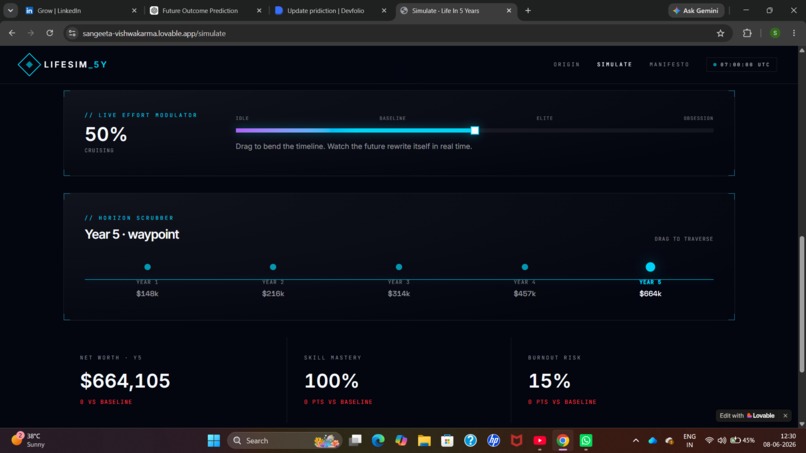Launch Microsoft Edge from taskbar
Screen dimensions: 806x453
(378, 441)
